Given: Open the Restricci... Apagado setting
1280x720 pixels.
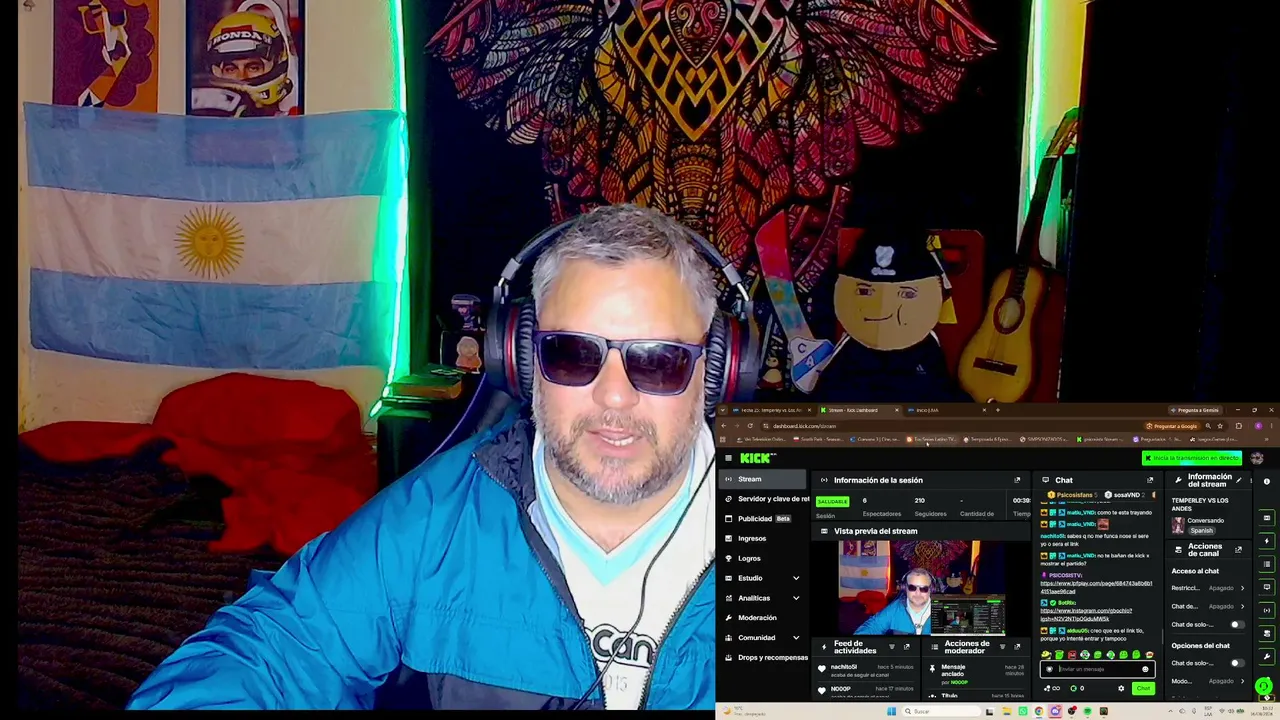Looking at the screenshot, I should tap(1209, 588).
